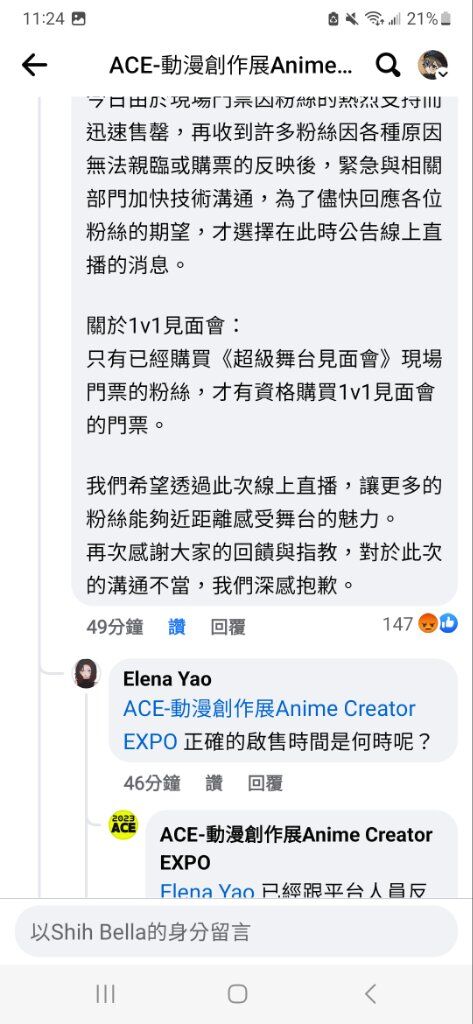Viewport: 473px width, 1024px height.
Task: Open the ACE-動漫創作展Anime... page title
Action: (x=231, y=65)
